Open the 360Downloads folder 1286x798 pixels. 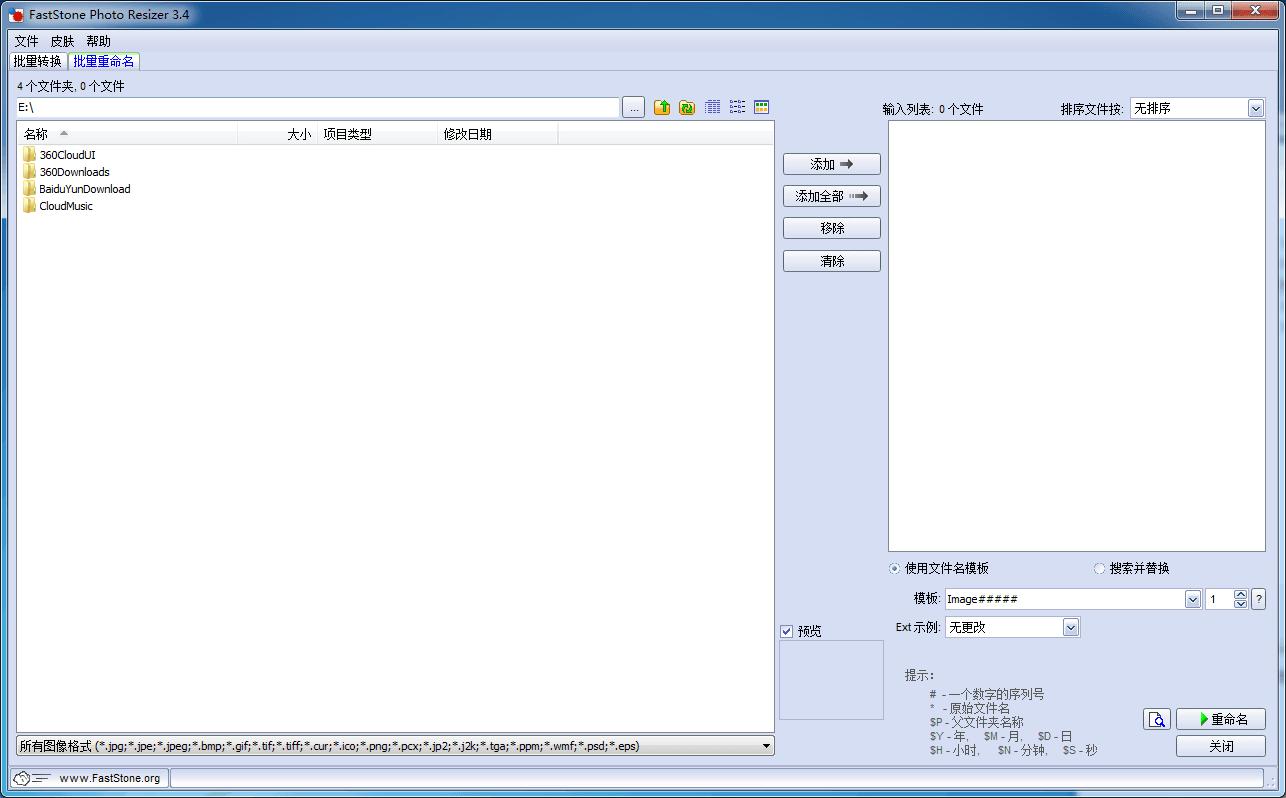[74, 172]
